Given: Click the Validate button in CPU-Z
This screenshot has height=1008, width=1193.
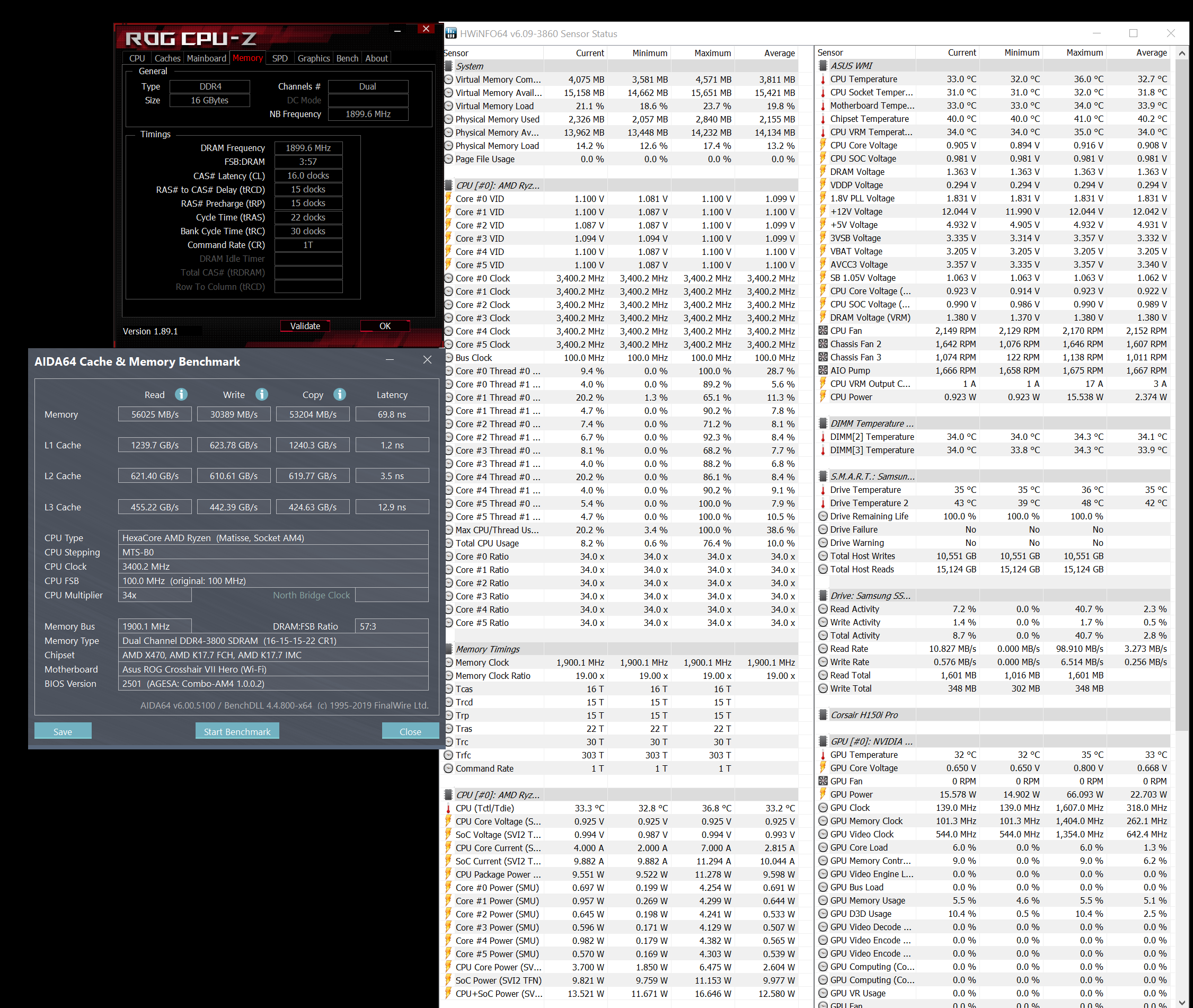Looking at the screenshot, I should pyautogui.click(x=305, y=326).
